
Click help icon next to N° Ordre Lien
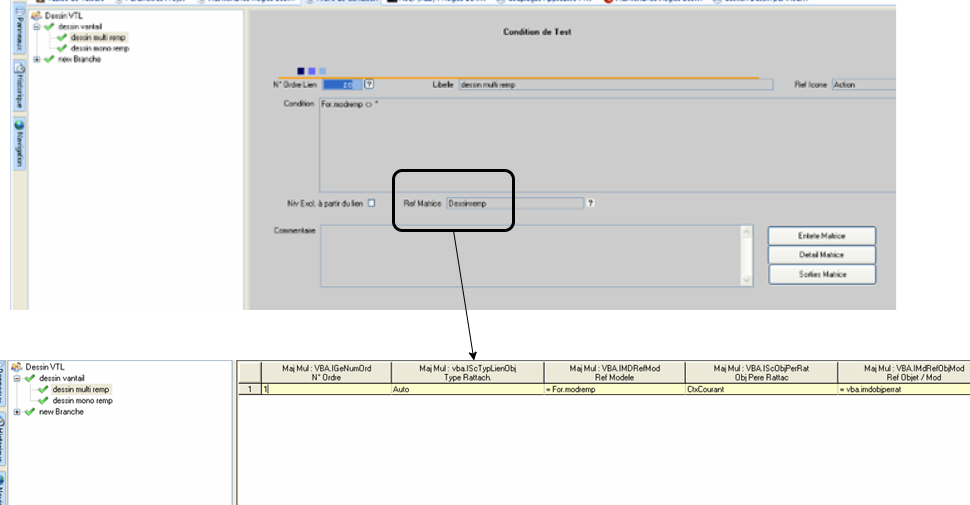pos(369,85)
